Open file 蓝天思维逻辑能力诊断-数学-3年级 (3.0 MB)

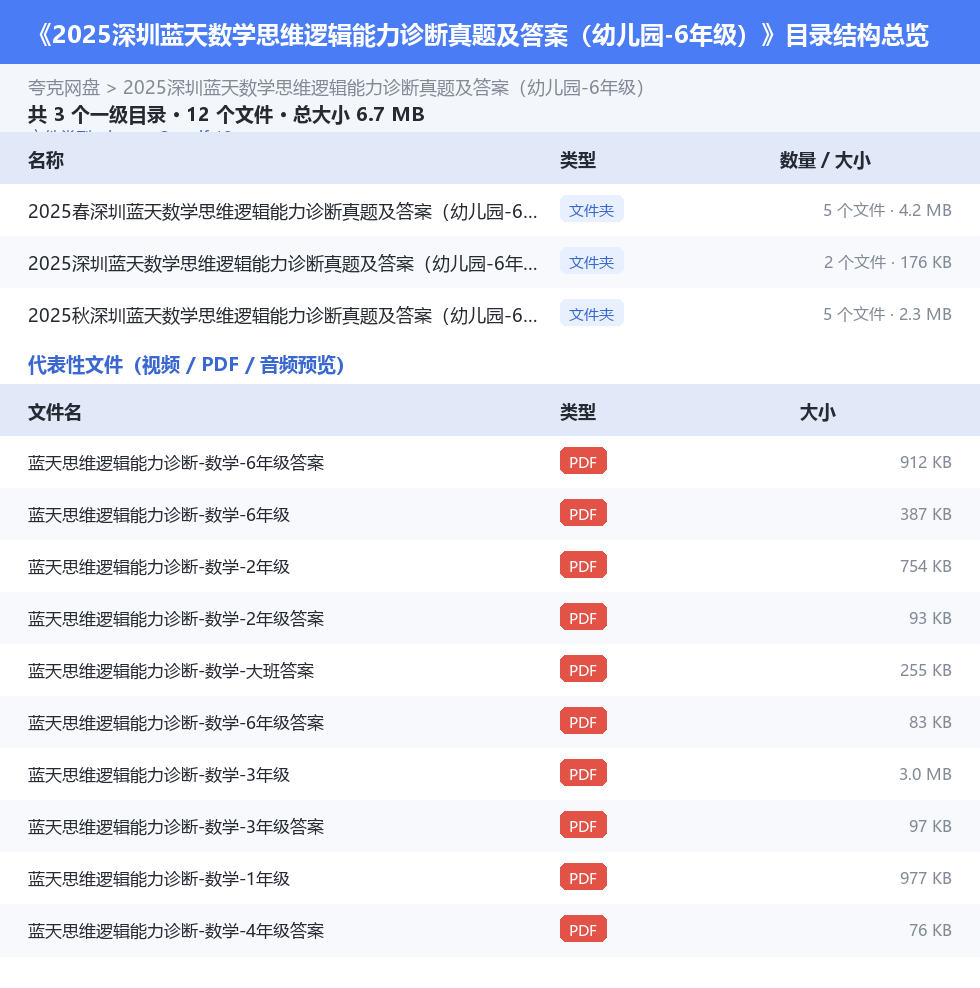coord(159,774)
